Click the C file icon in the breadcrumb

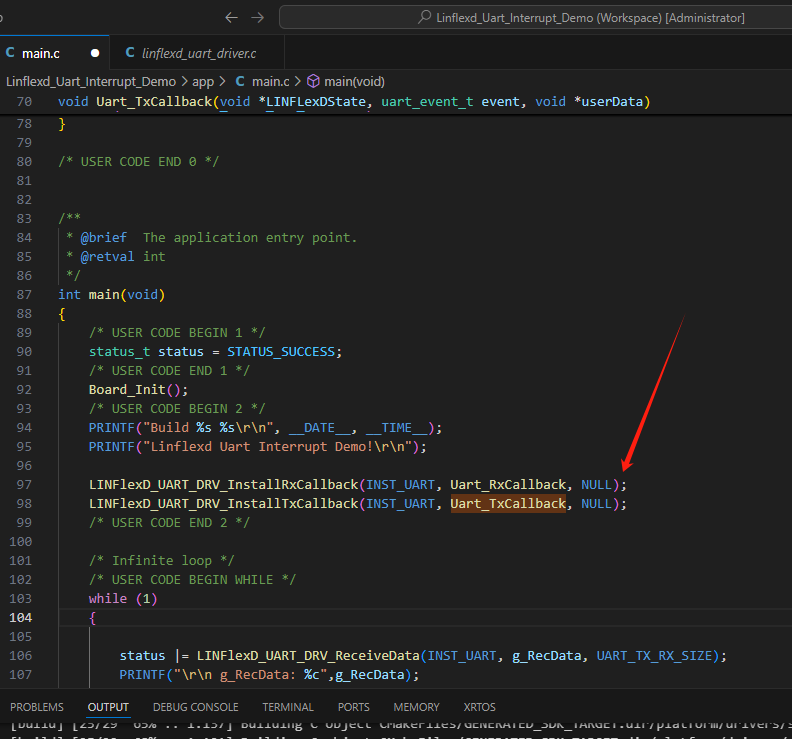[240, 81]
